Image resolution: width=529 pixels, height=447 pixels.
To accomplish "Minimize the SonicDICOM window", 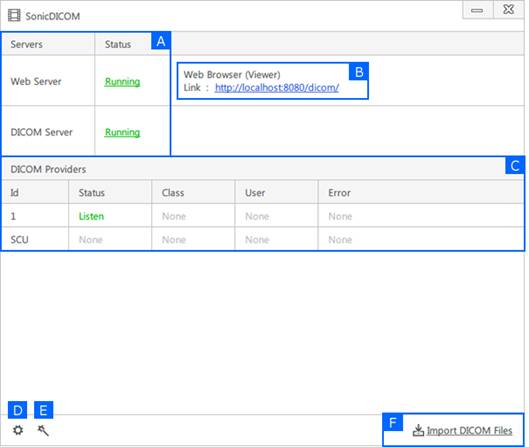I will point(477,10).
